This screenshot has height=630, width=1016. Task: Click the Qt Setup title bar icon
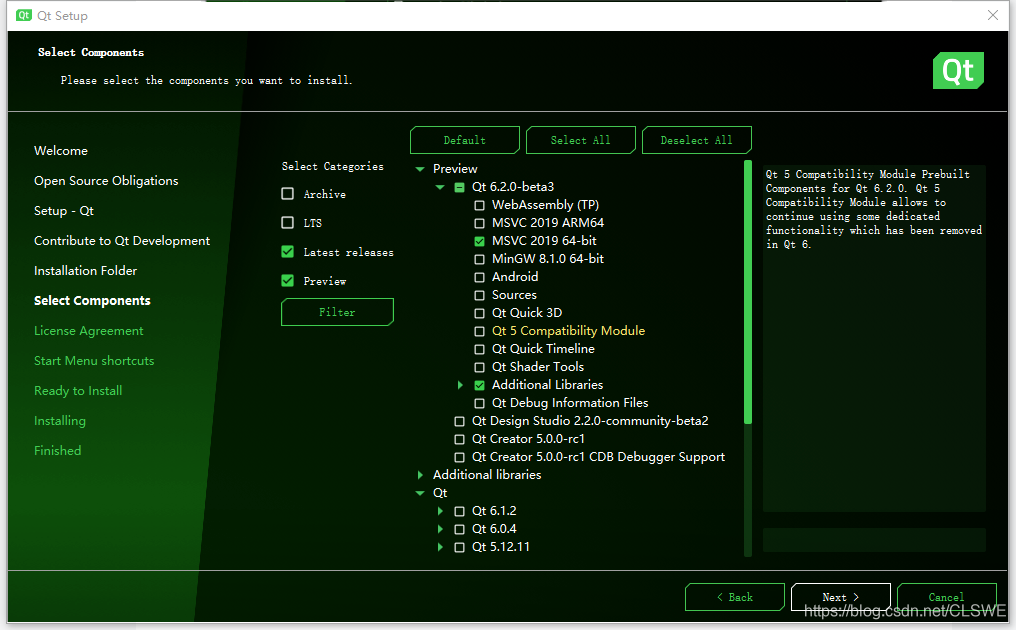coord(24,15)
